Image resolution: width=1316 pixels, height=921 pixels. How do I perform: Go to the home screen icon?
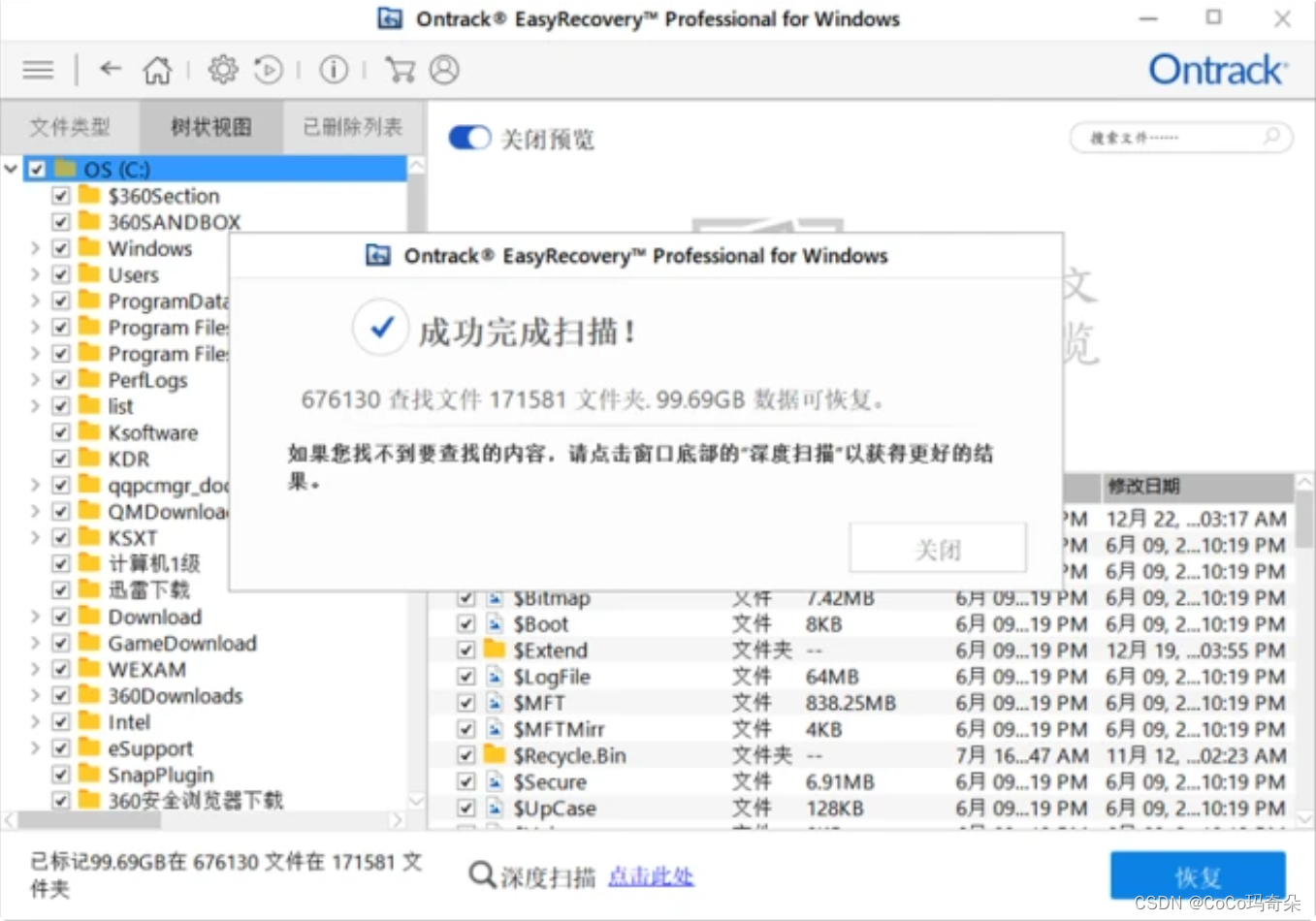click(157, 70)
